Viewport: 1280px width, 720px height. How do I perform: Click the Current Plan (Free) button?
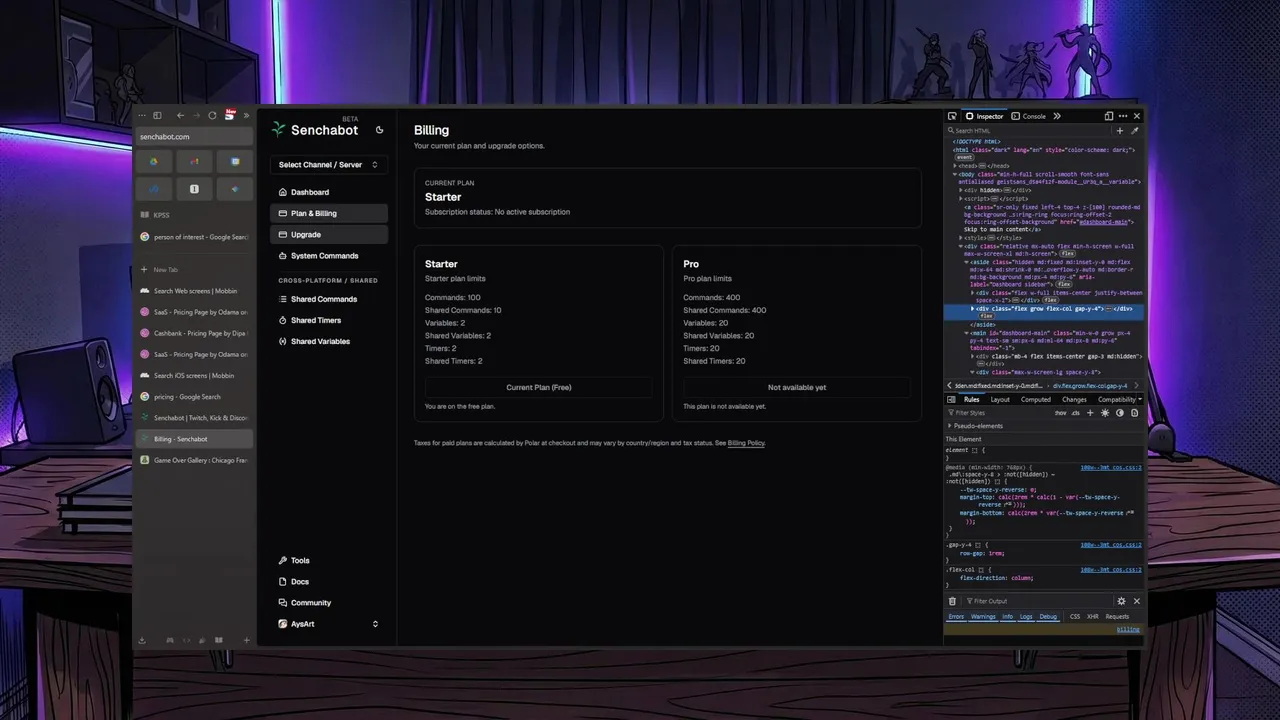tap(538, 387)
